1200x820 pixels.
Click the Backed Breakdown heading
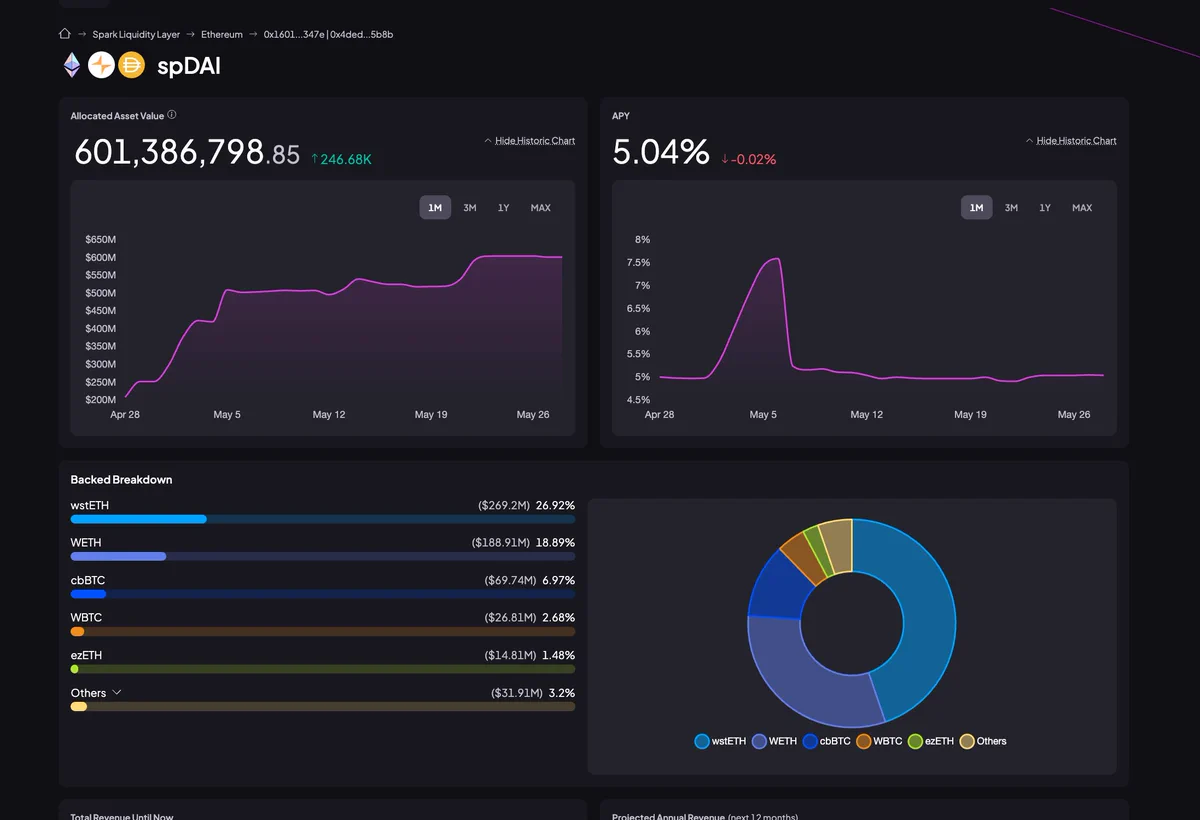pyautogui.click(x=121, y=479)
